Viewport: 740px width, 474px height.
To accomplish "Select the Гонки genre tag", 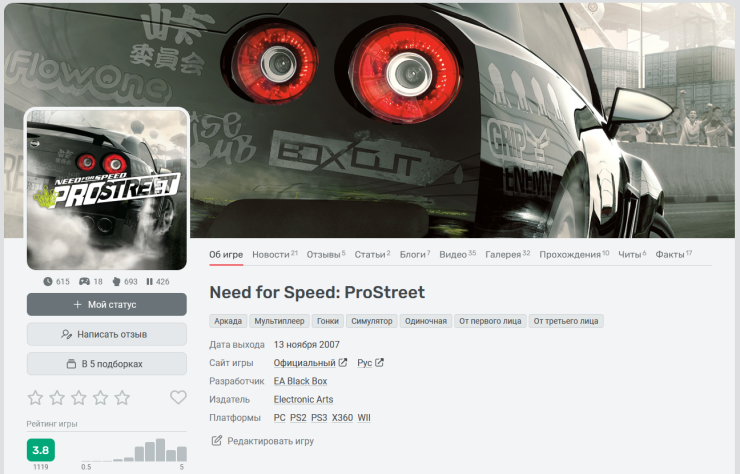I will (x=328, y=321).
